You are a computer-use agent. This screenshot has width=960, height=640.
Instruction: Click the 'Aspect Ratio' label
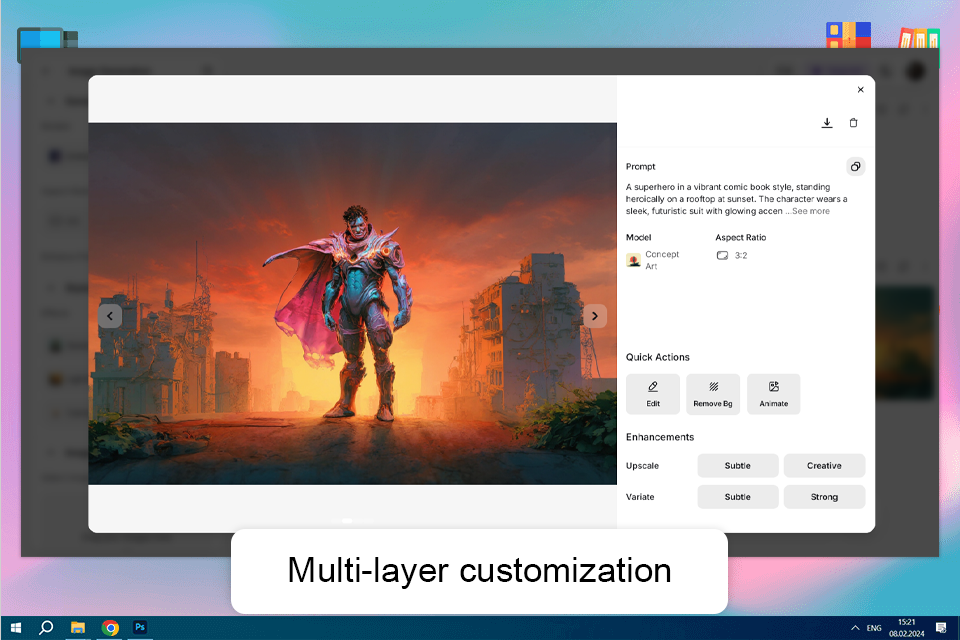[741, 237]
